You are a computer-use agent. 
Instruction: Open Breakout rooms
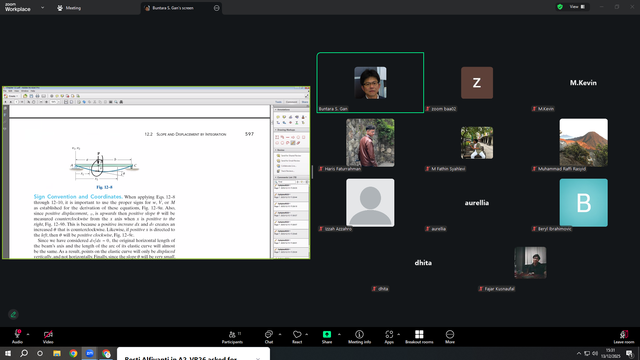click(419, 337)
